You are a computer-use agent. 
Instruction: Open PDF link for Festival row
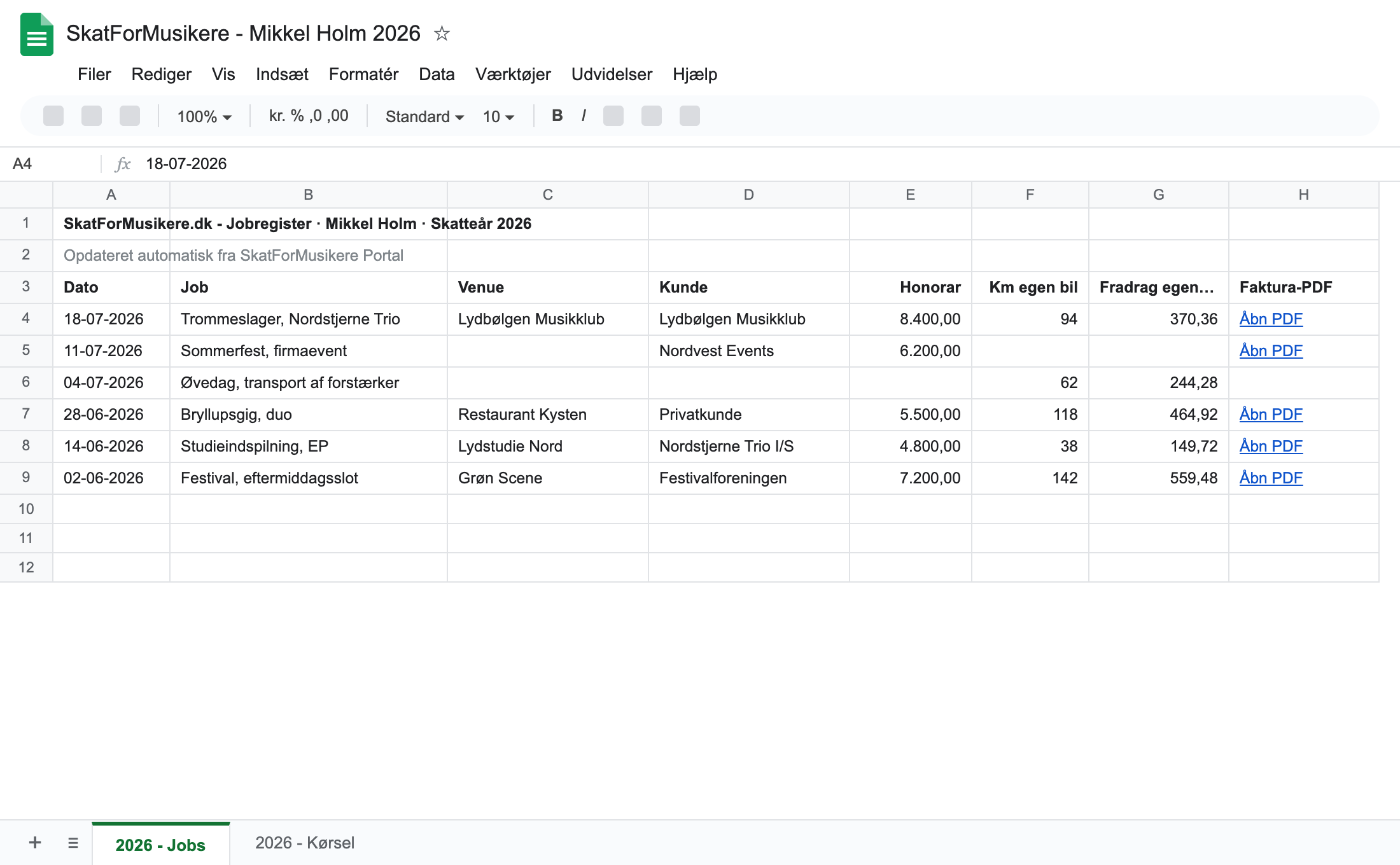click(x=1271, y=478)
